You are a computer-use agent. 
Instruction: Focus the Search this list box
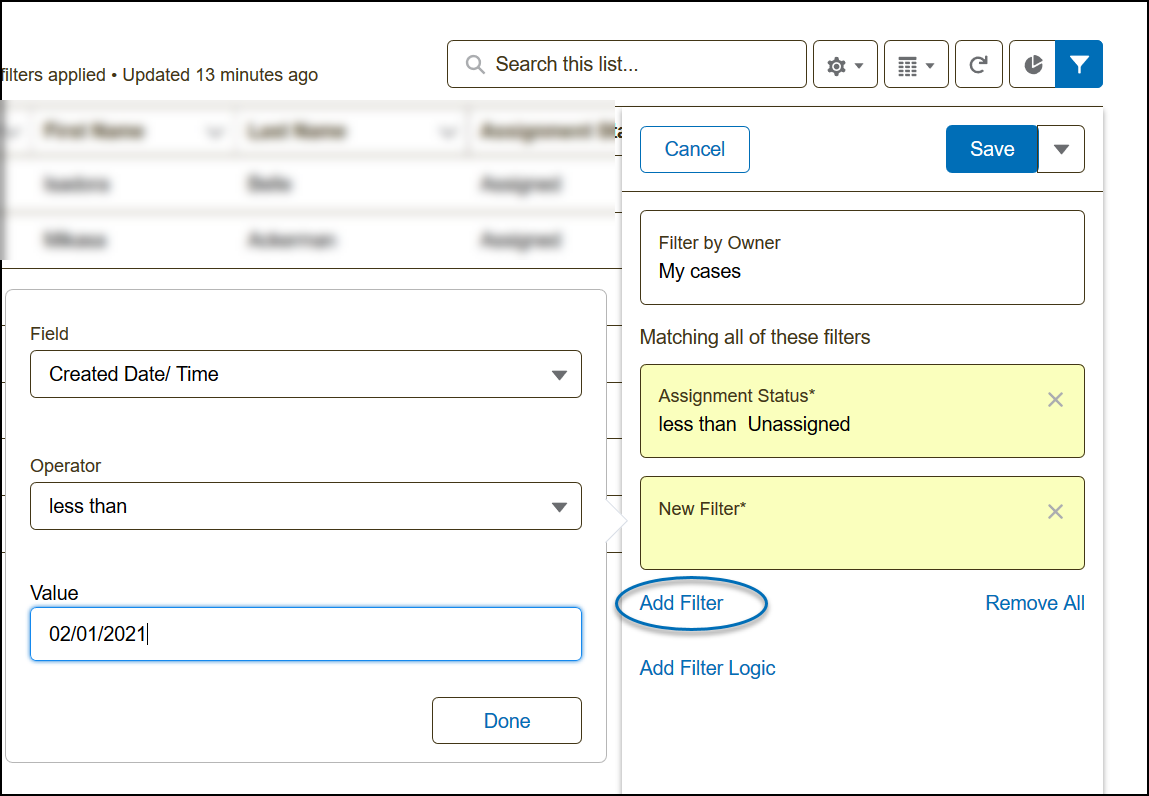(x=640, y=65)
